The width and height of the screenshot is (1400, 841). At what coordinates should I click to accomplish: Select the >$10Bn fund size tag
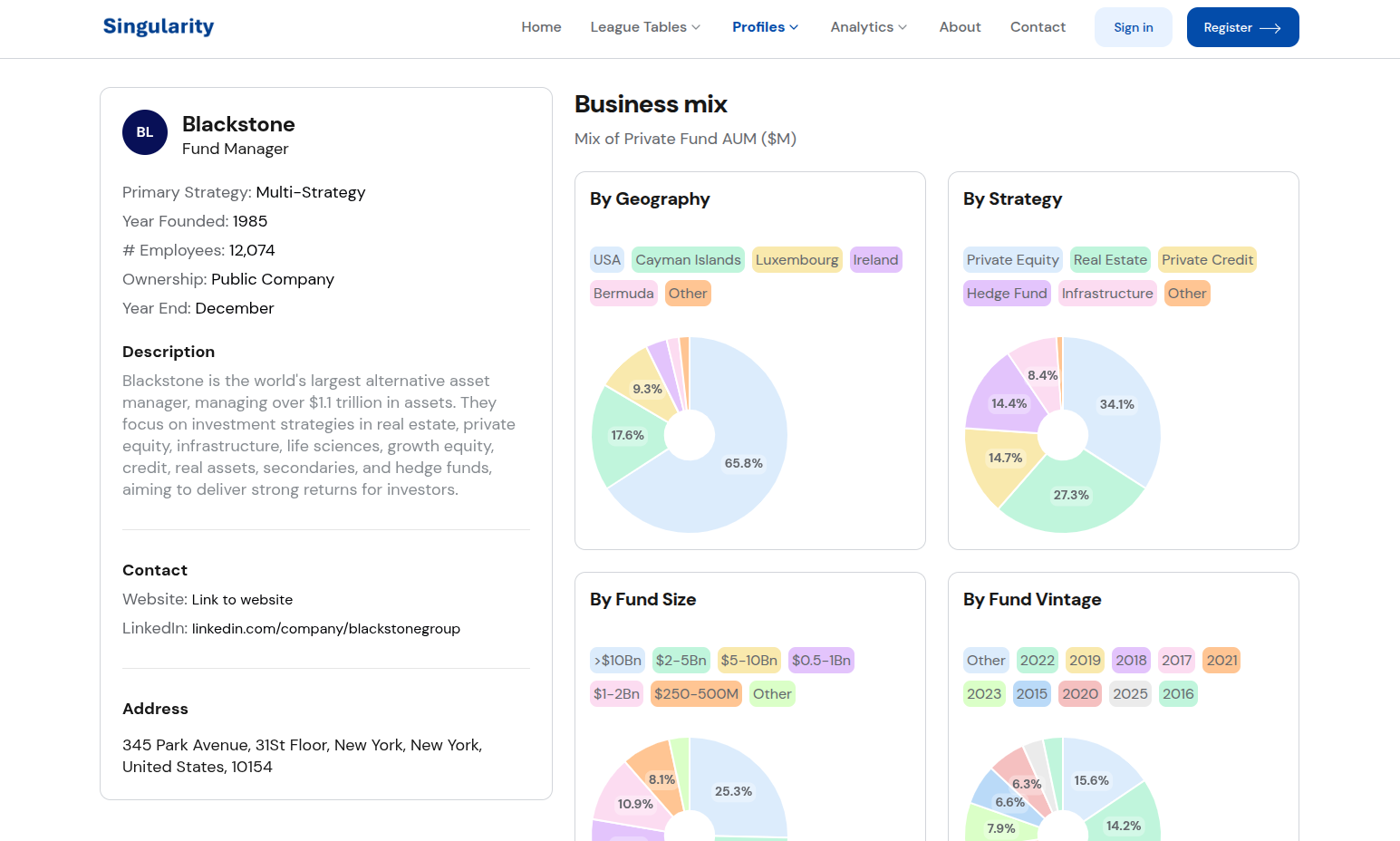616,660
